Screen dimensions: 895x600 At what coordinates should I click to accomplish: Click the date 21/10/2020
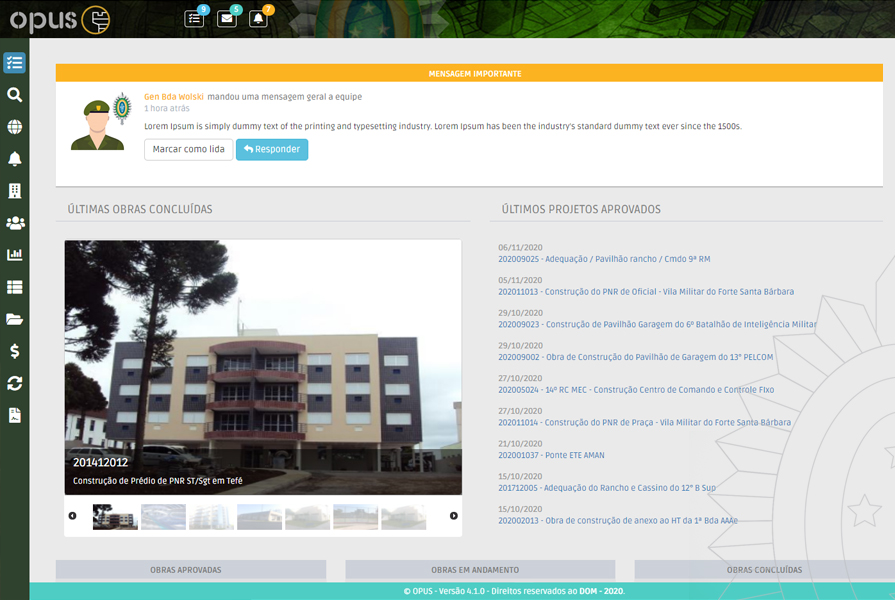(x=520, y=444)
